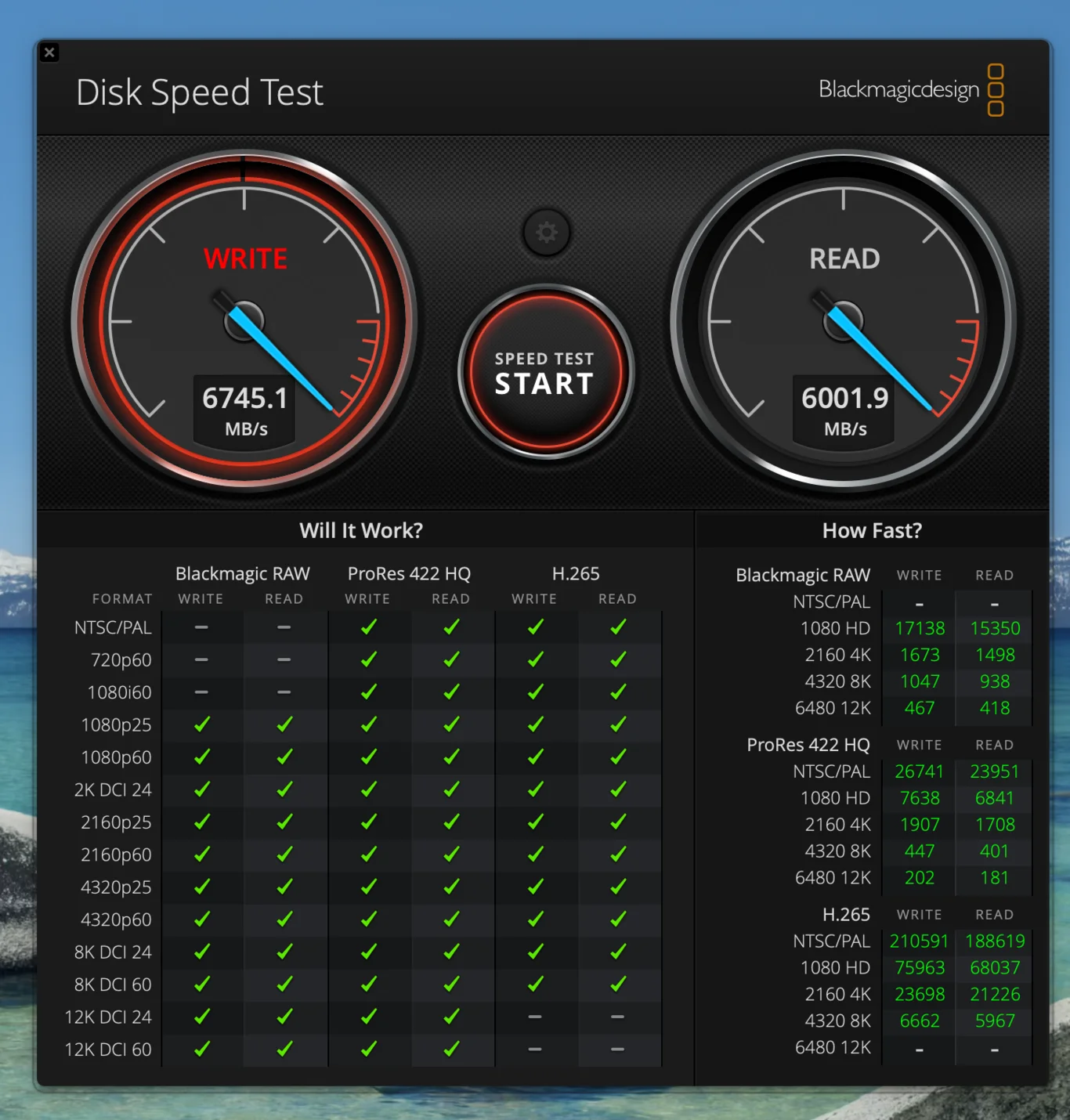Image resolution: width=1070 pixels, height=1120 pixels.
Task: Click the 1080p25 Blackmagic RAW WRITE checkmark
Action: pyautogui.click(x=201, y=724)
